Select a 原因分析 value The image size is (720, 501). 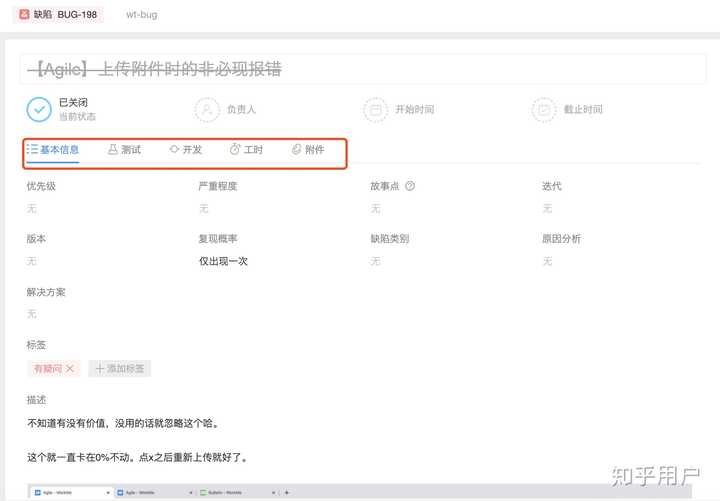click(x=547, y=261)
